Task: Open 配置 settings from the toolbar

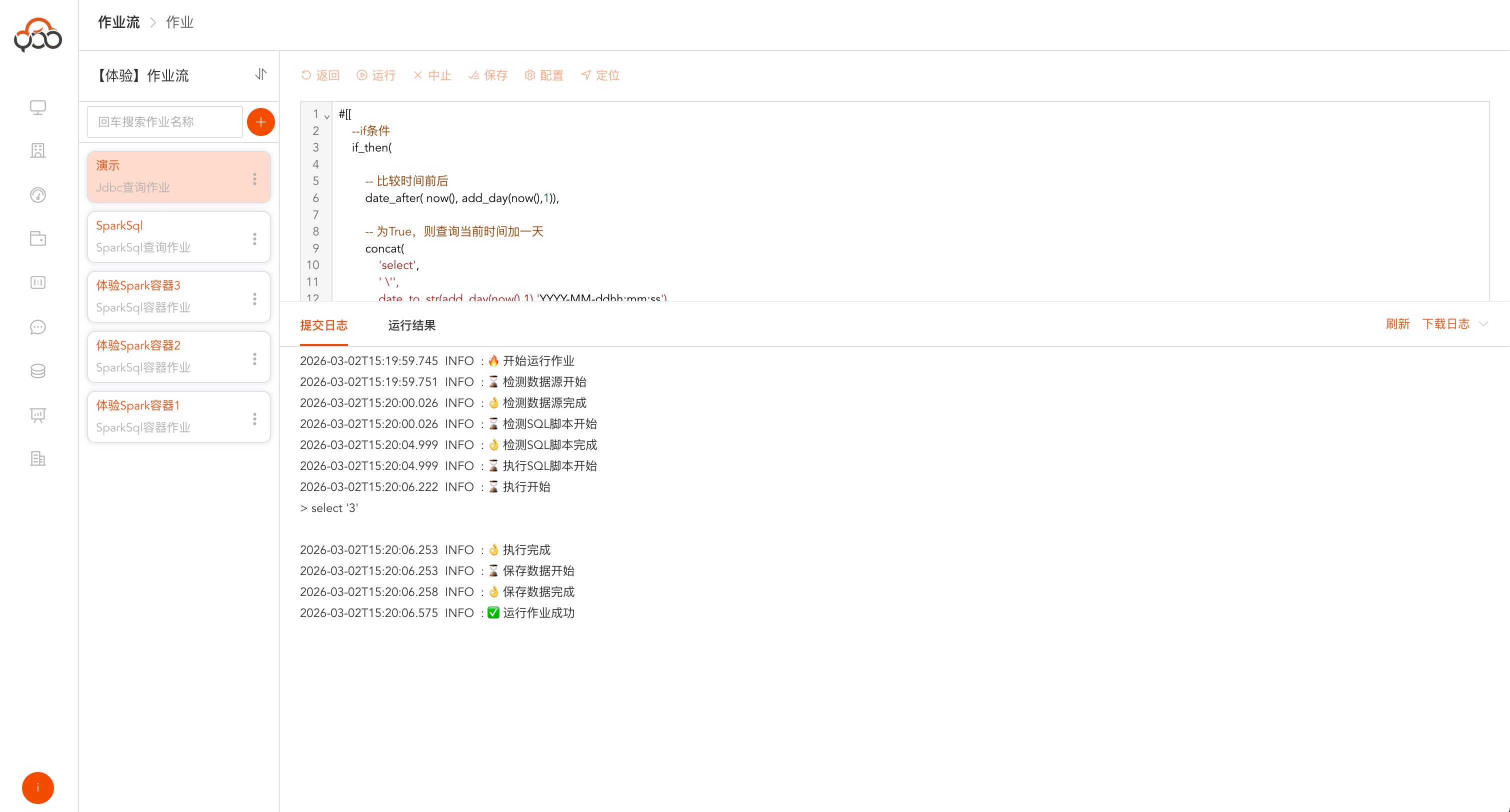Action: click(x=544, y=75)
